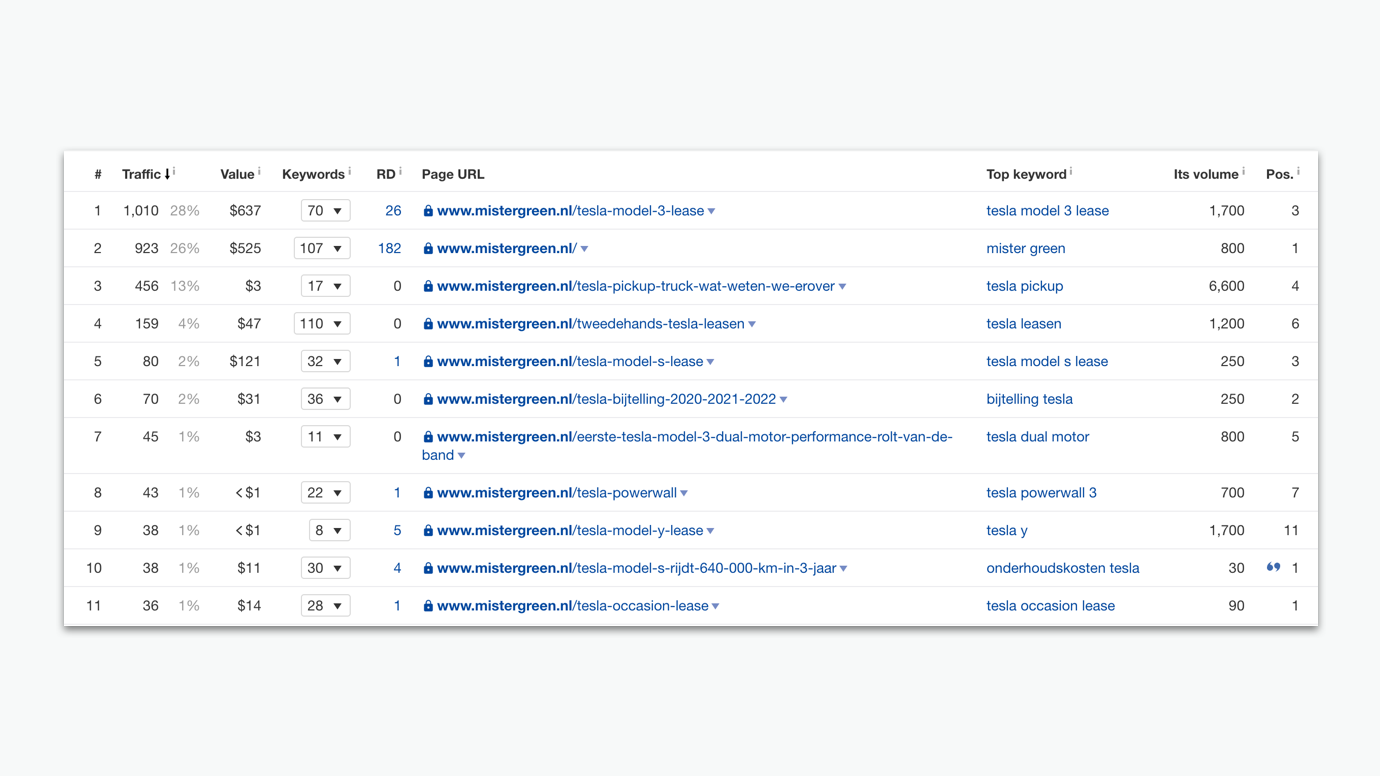Click top keyword 'tesla model 3 lease'

tap(1047, 211)
